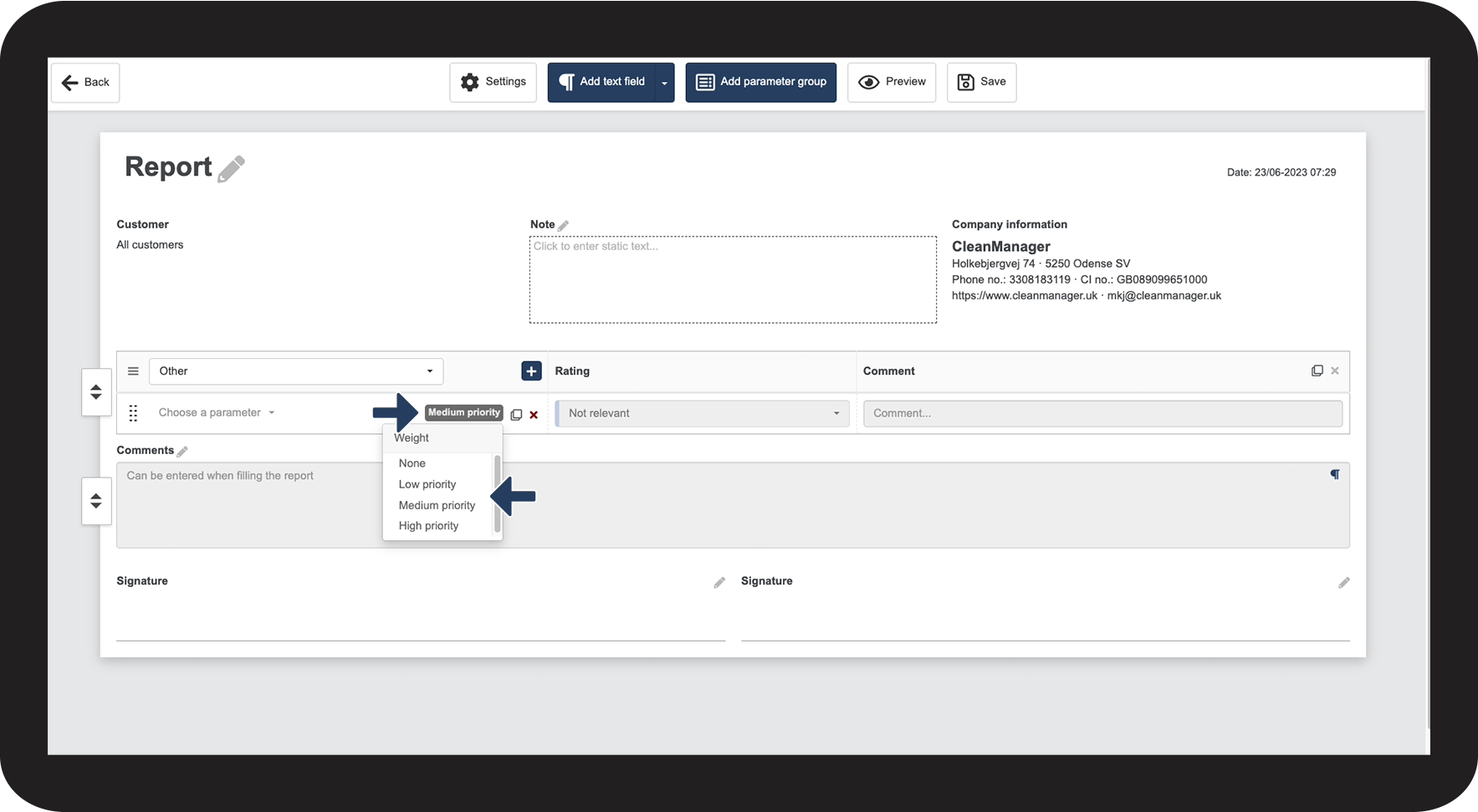Viewport: 1478px width, 812px height.
Task: Click the report date text
Action: click(1281, 172)
